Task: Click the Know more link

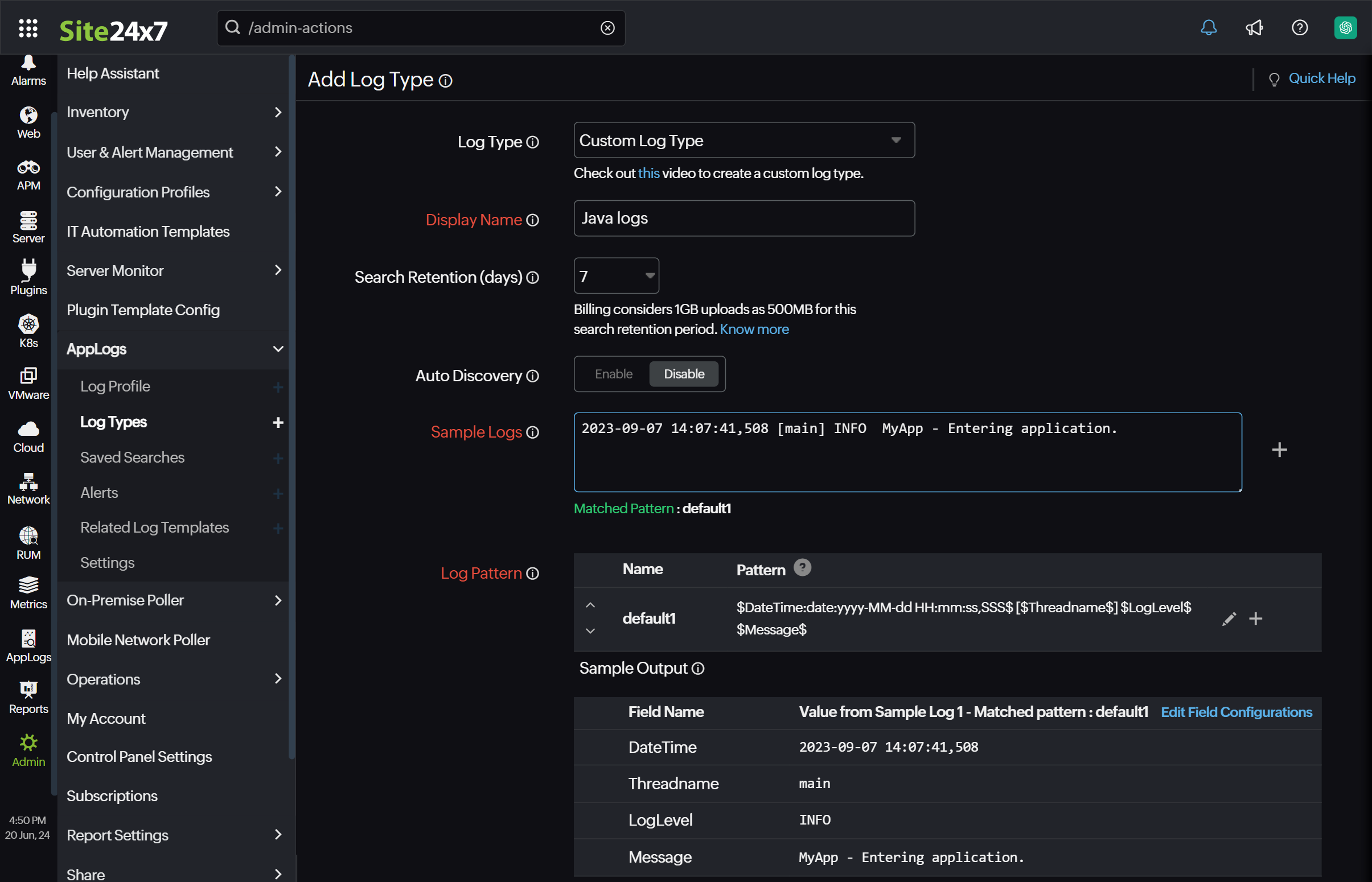Action: point(753,328)
